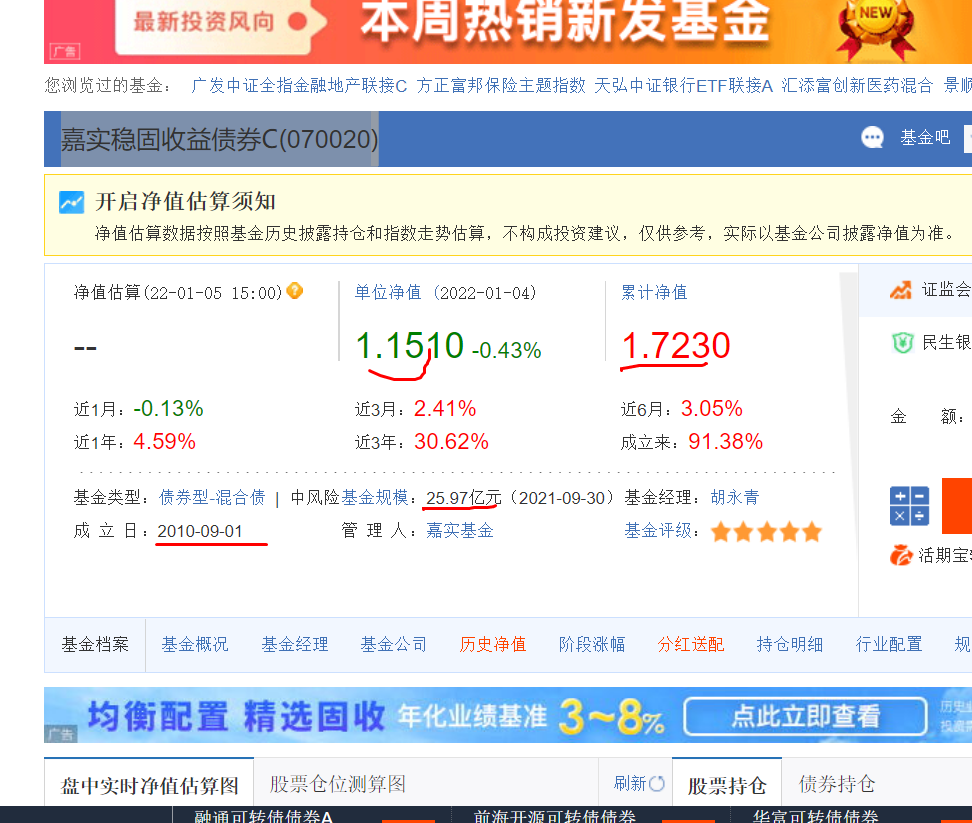Open 天弘中证银行ETF联接A fund link
The width and height of the screenshot is (972, 823).
tap(683, 86)
